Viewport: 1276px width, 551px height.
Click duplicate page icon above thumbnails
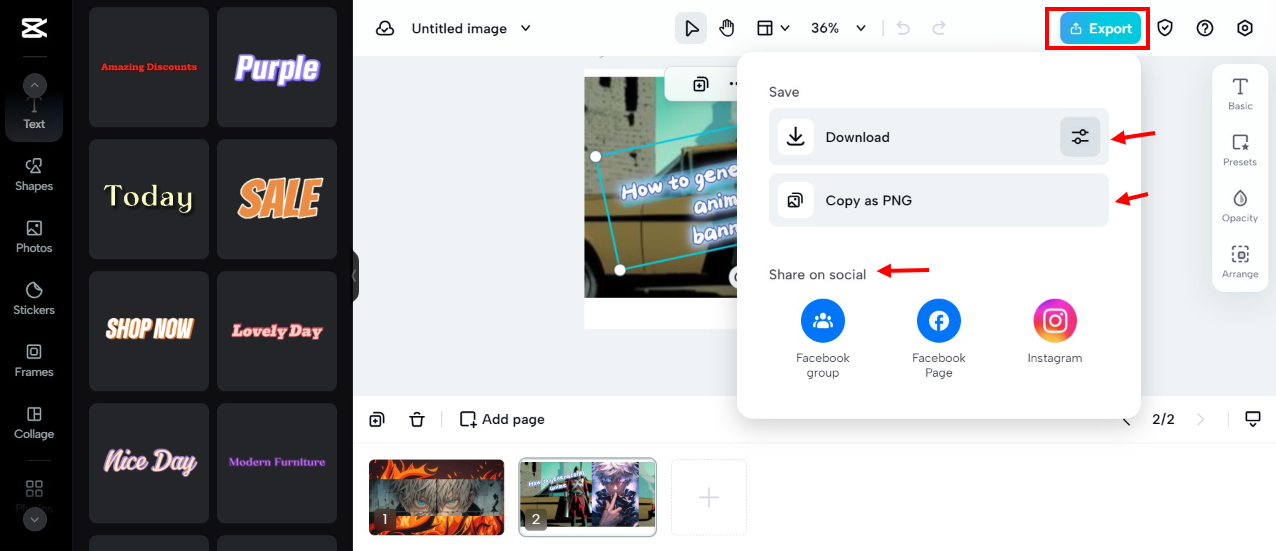(377, 419)
